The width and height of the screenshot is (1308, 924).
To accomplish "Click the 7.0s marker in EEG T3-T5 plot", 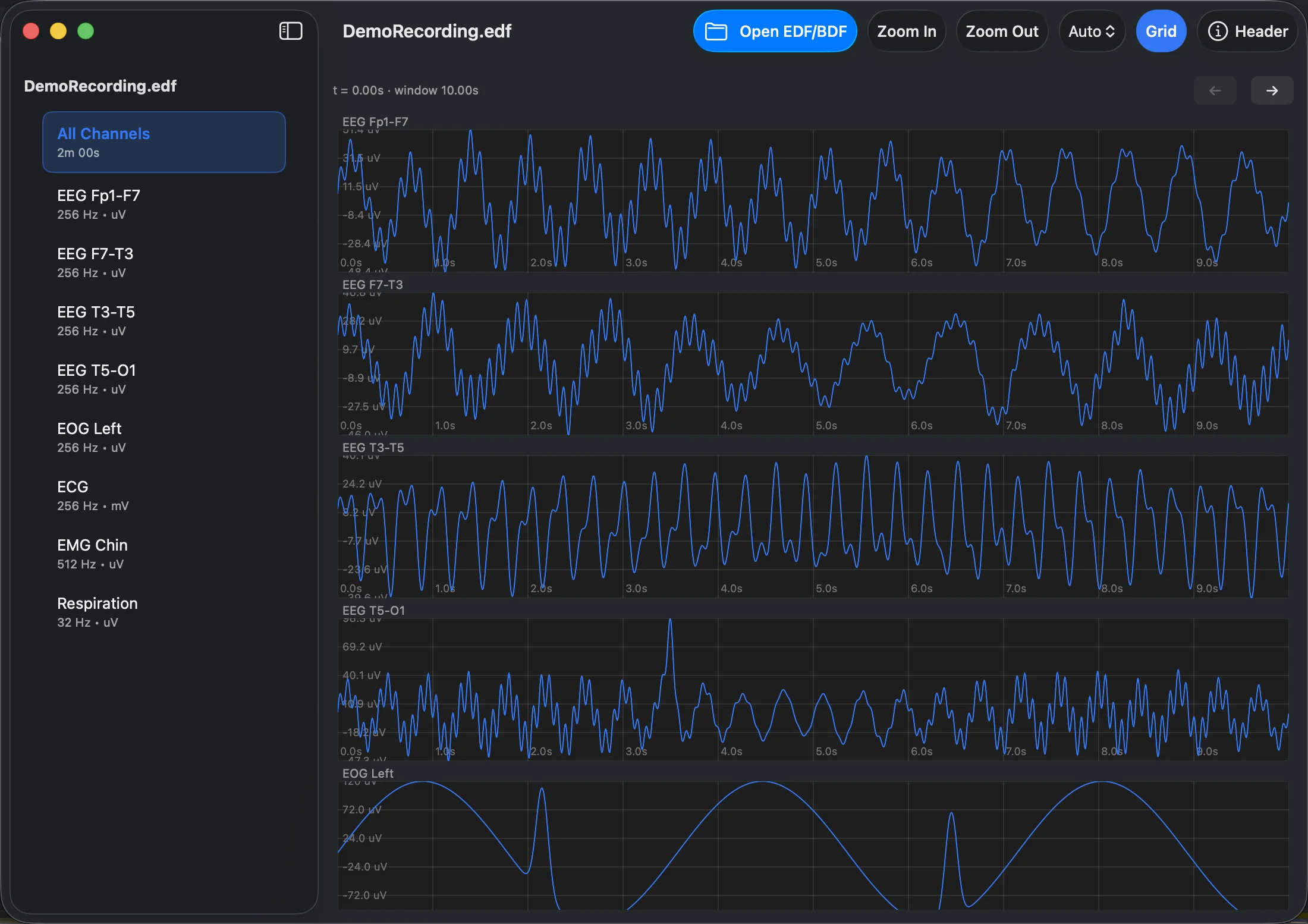I will [x=1015, y=588].
